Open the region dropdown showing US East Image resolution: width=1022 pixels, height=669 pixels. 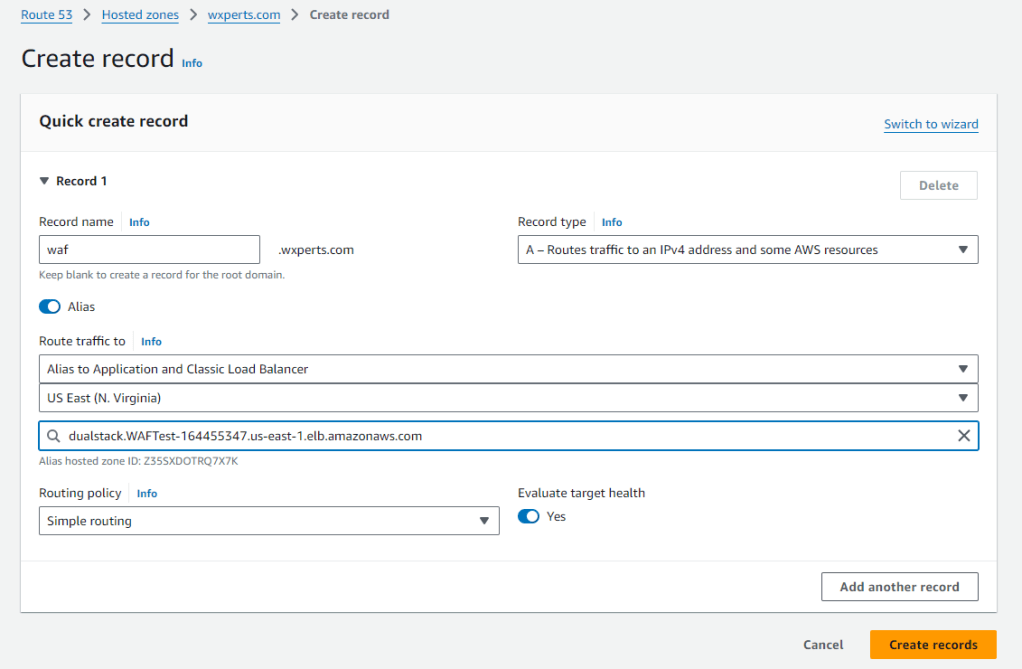click(x=508, y=398)
